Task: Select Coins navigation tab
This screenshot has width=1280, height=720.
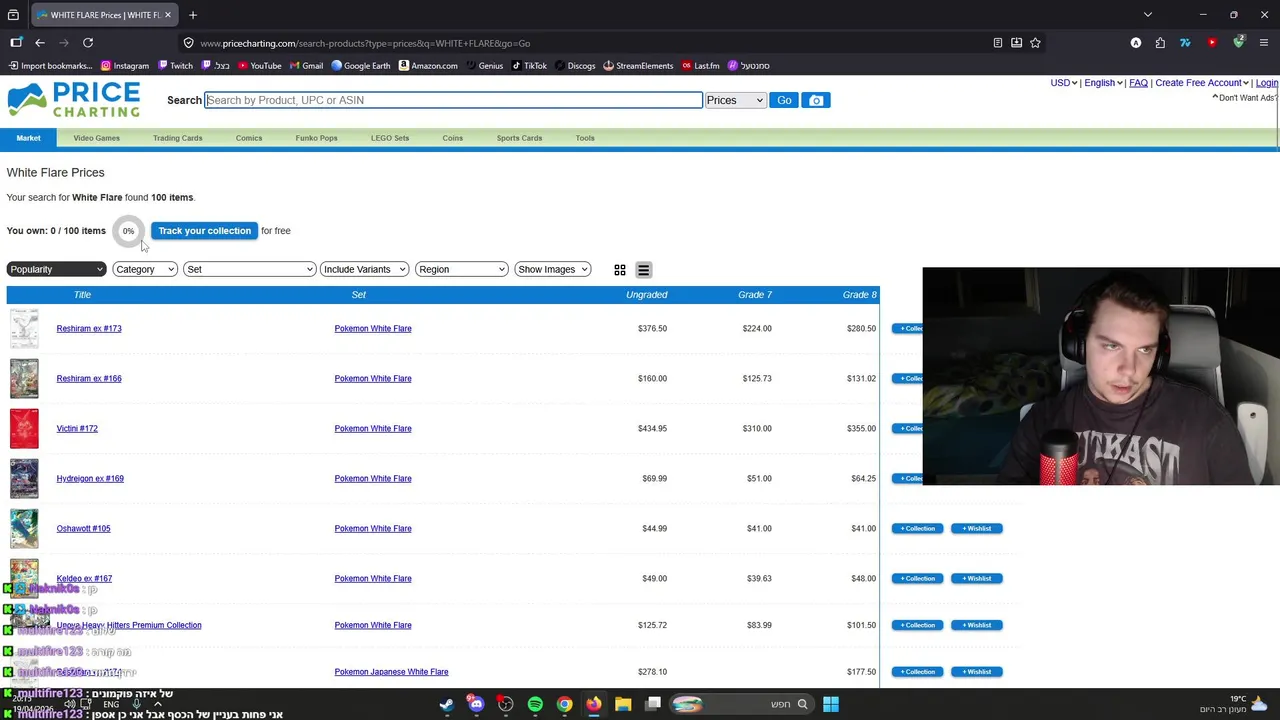Action: point(452,138)
